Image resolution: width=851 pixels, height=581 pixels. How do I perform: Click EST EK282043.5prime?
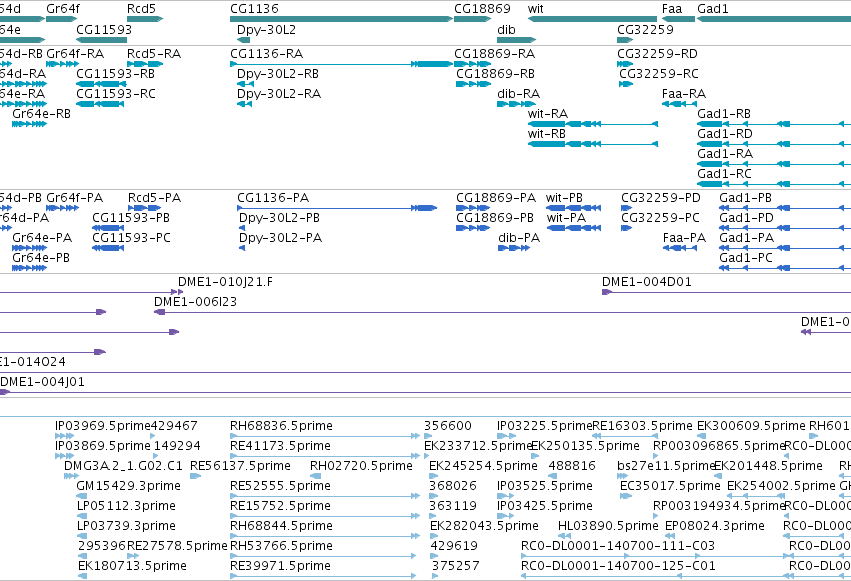click(x=433, y=536)
